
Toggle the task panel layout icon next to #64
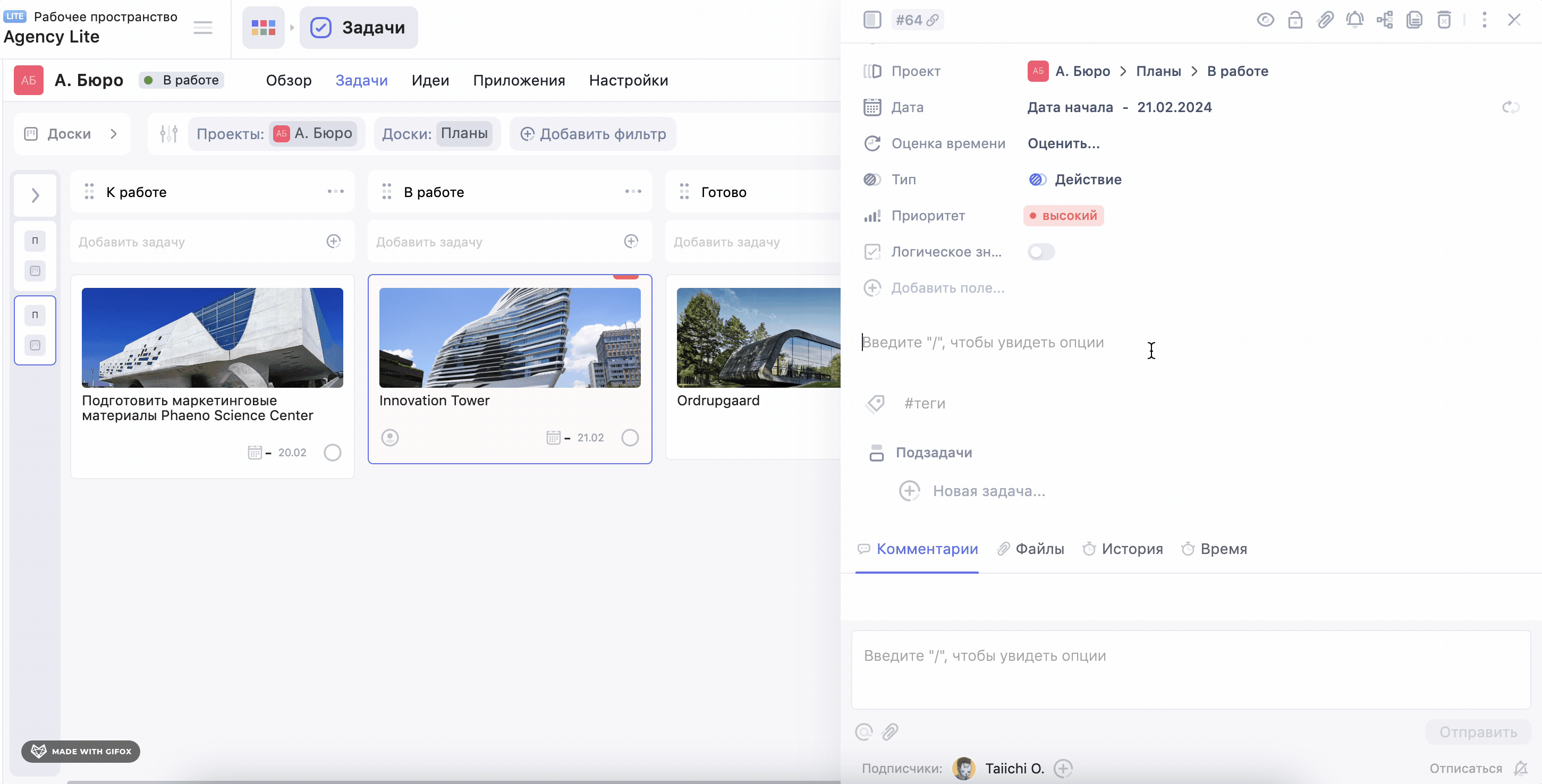click(x=872, y=20)
